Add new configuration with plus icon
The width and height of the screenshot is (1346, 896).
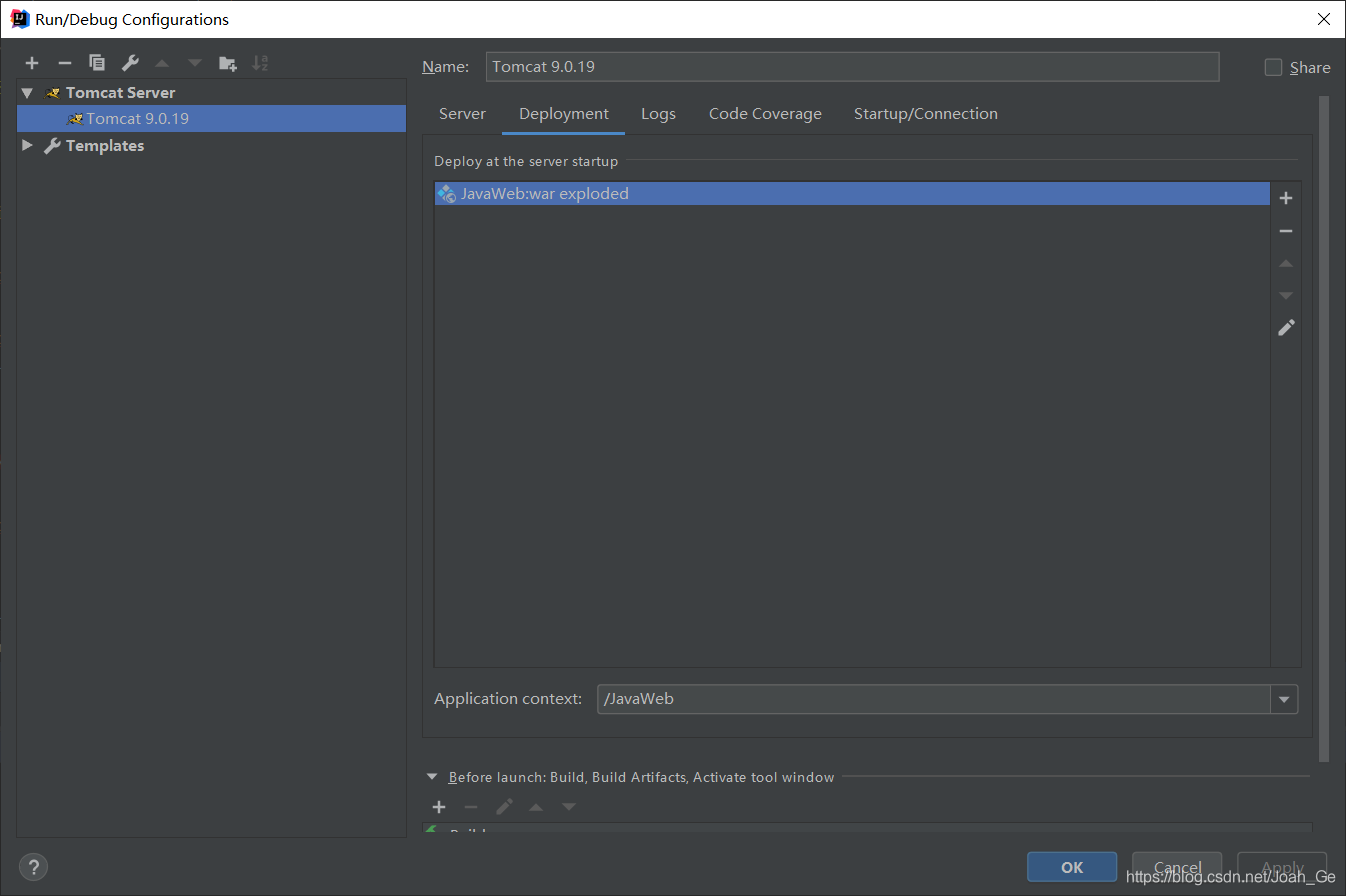tap(32, 63)
